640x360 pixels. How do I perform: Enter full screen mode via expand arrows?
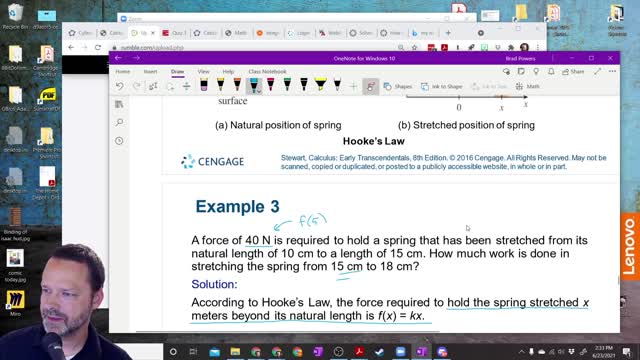pyautogui.click(x=598, y=71)
